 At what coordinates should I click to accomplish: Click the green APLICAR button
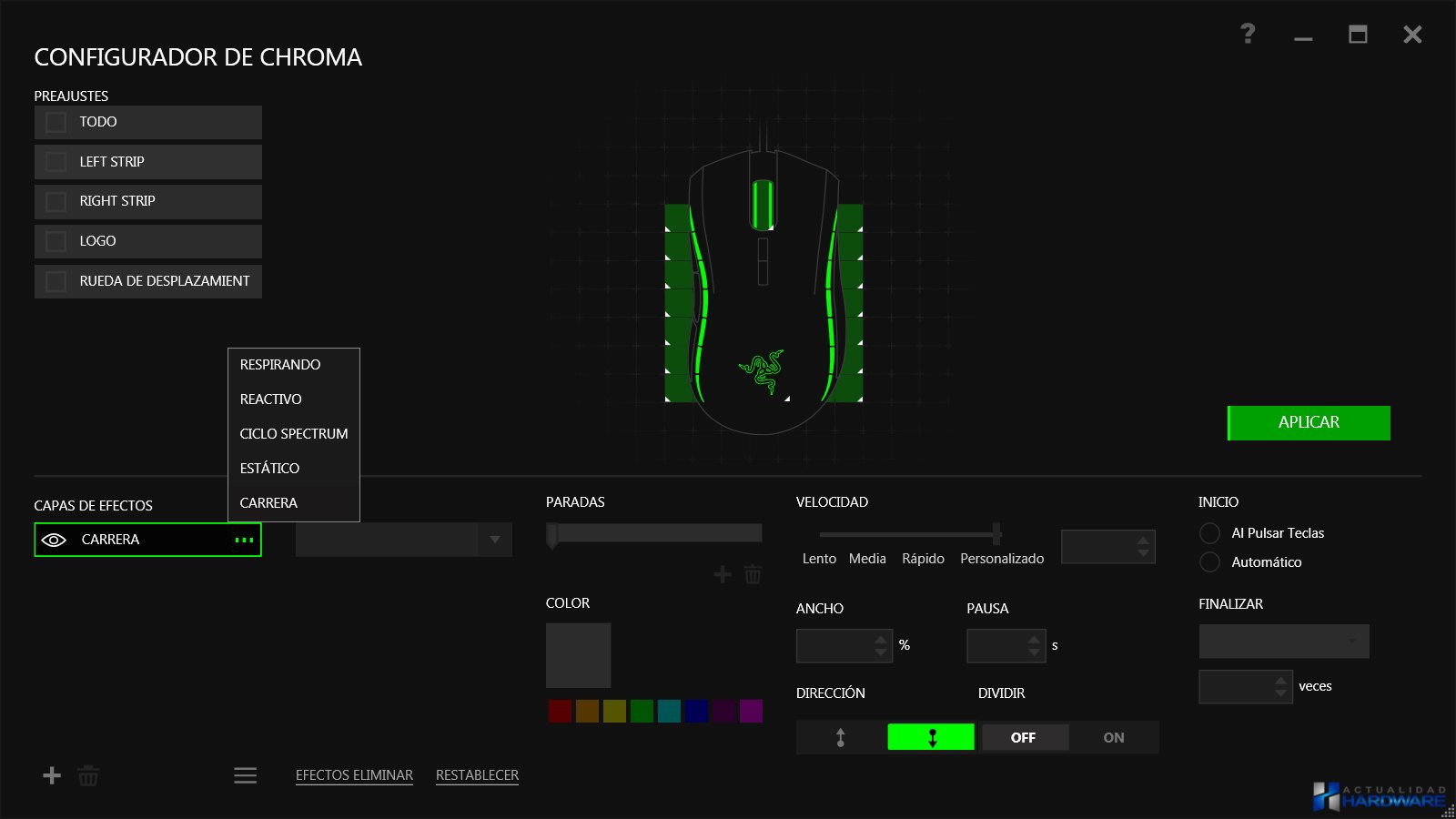1309,422
